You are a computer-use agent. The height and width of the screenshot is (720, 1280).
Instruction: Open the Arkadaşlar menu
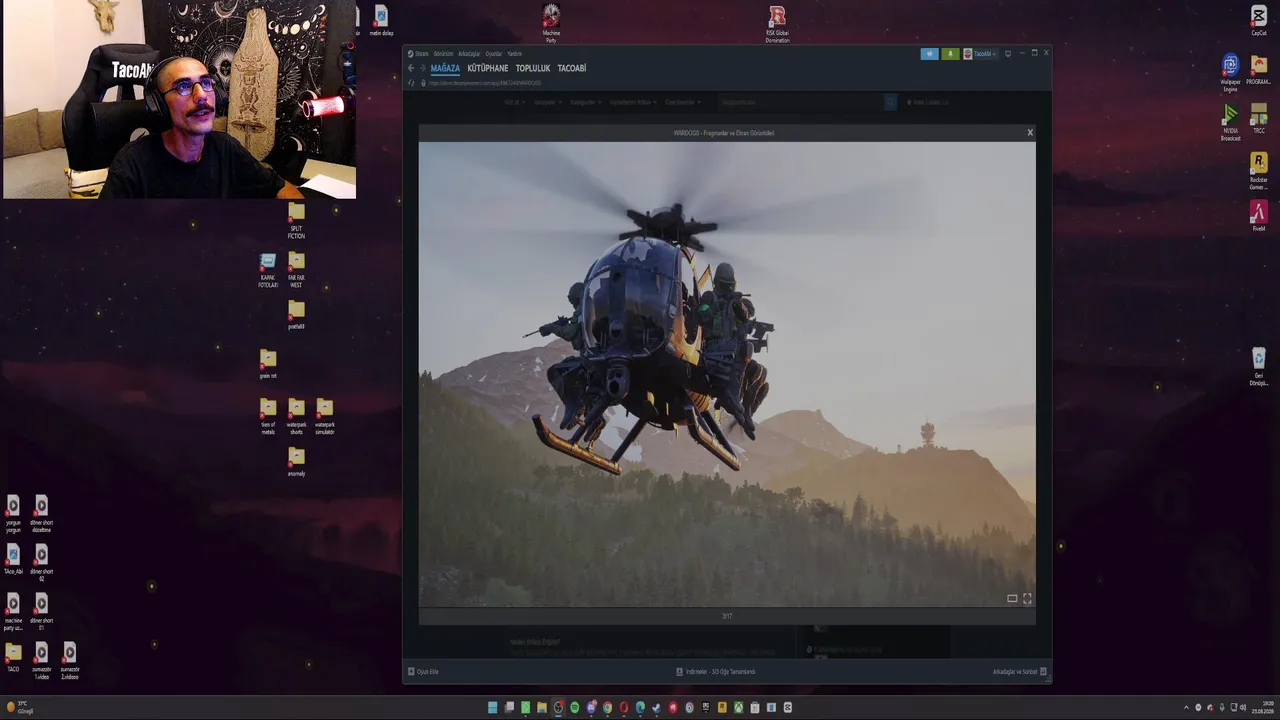pyautogui.click(x=469, y=54)
